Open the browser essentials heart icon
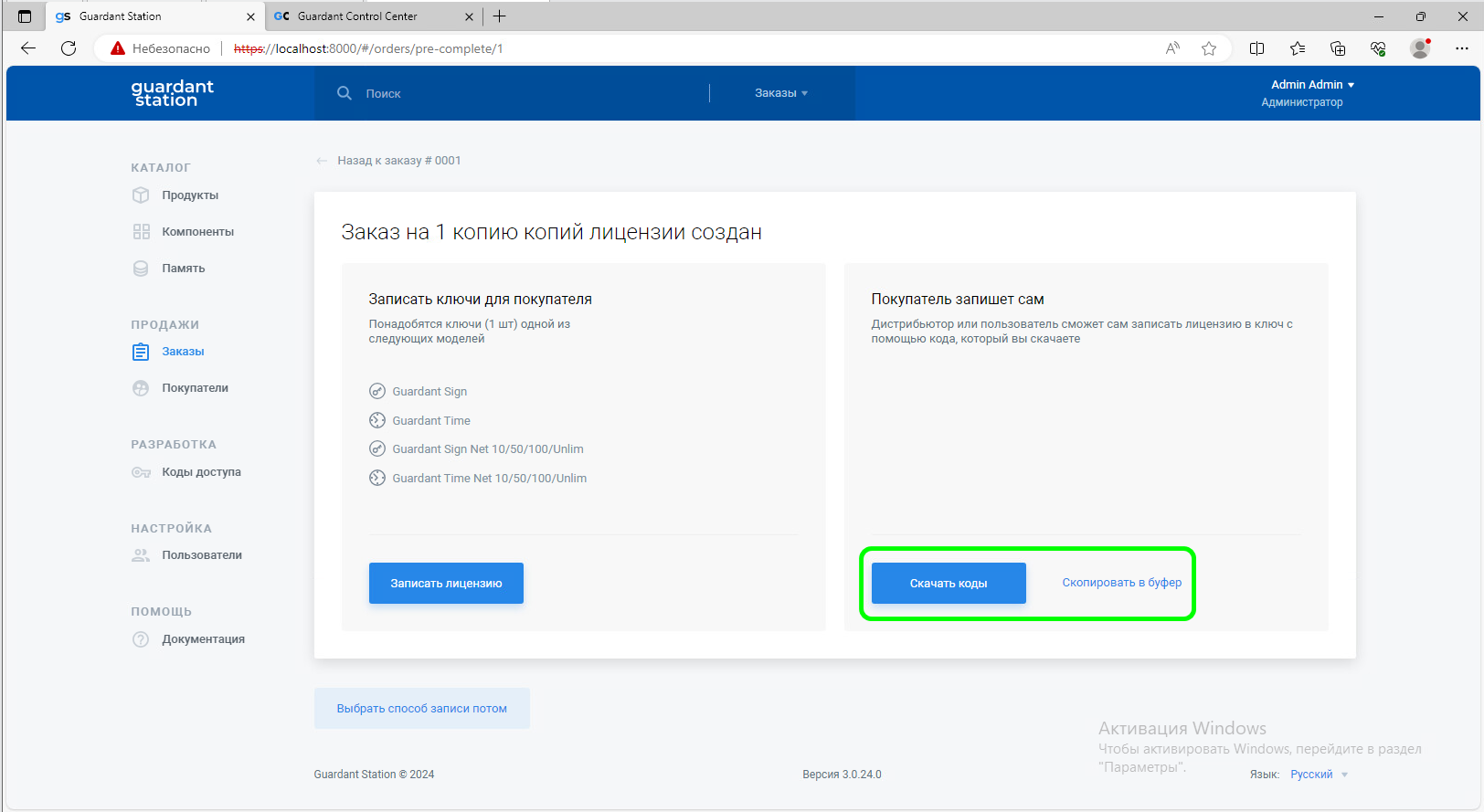Screen dimensions: 1484x812 (1378, 48)
